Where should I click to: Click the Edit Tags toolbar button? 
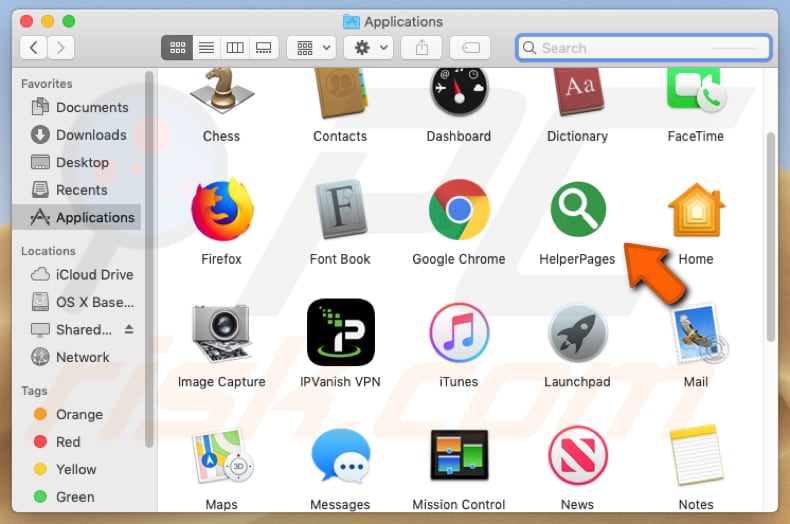pos(470,48)
